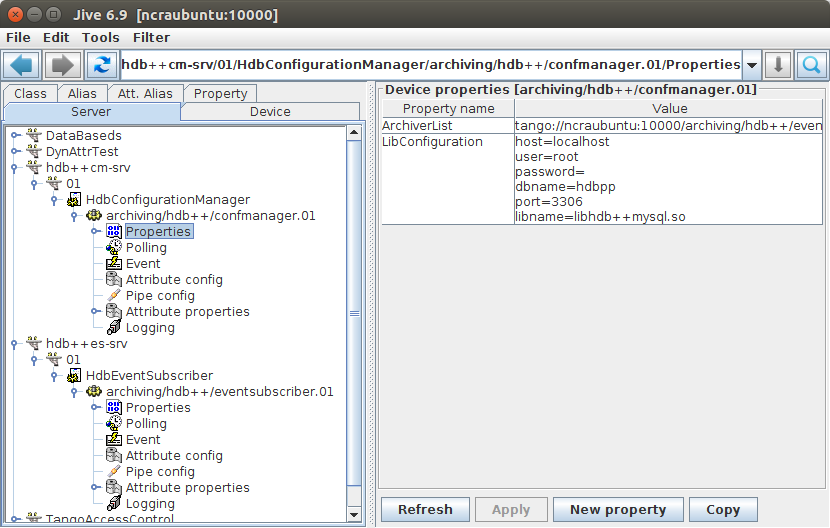Click the Polling clock icon under eventsubscriber.01

click(114, 423)
